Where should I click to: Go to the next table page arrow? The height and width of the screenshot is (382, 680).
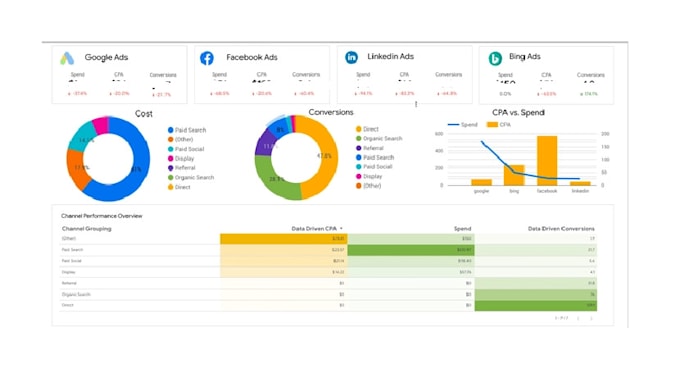pos(591,318)
